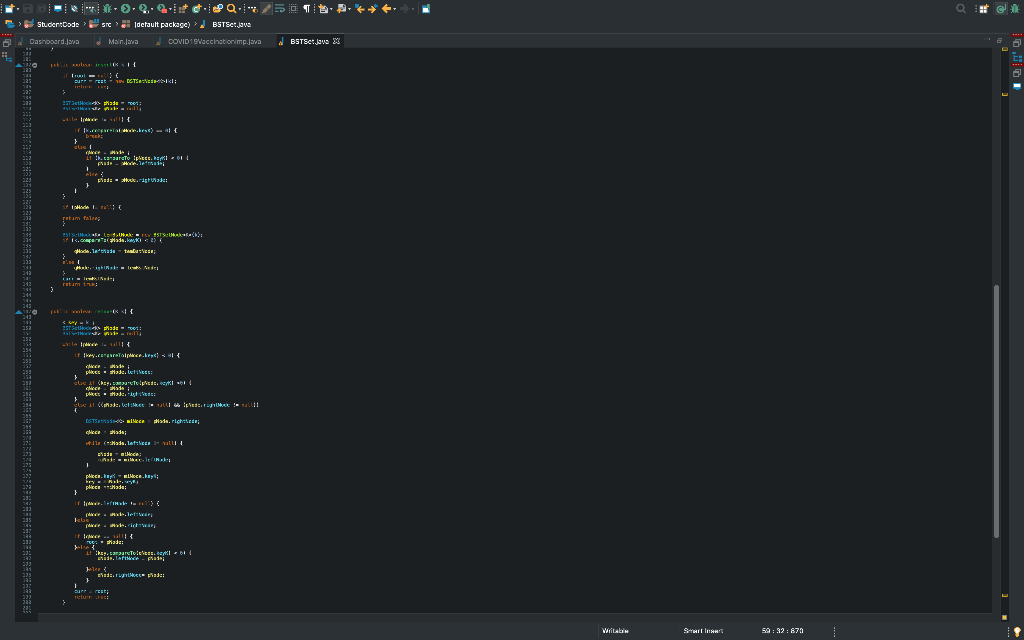1024x640 pixels.
Task: Click the Previous Annotation icon
Action: click(x=341, y=8)
